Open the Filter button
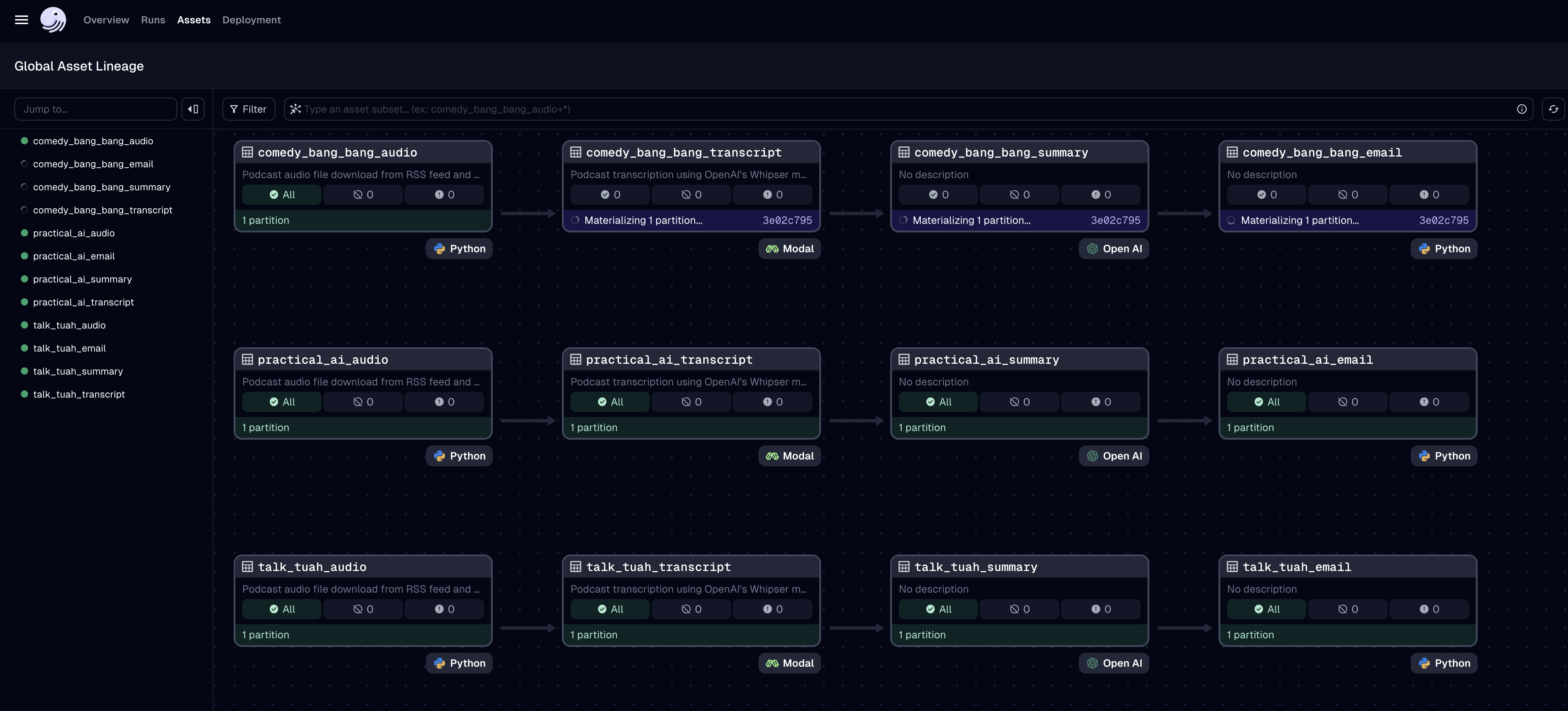1568x711 pixels. 248,109
